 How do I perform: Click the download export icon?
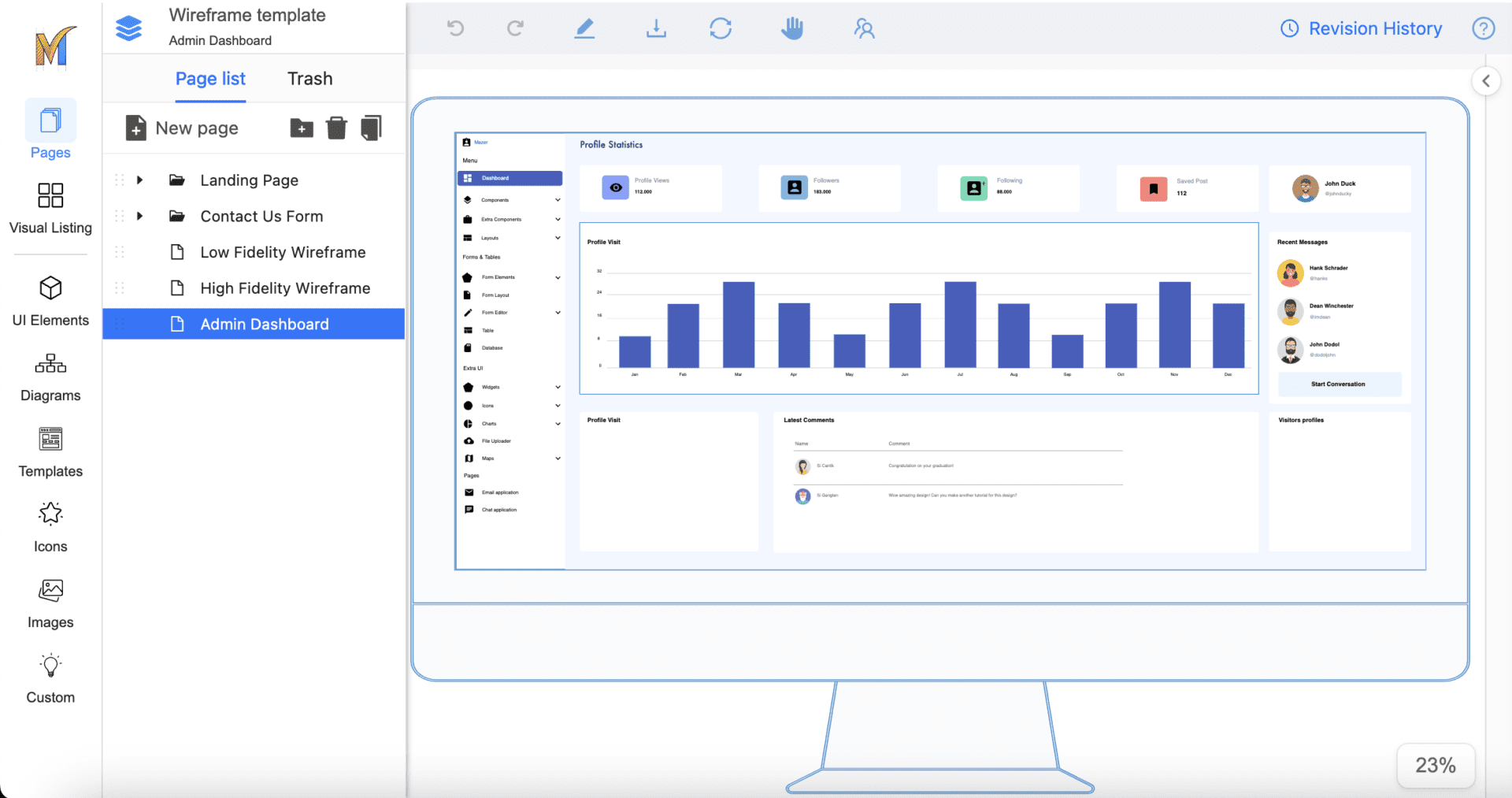coord(657,28)
